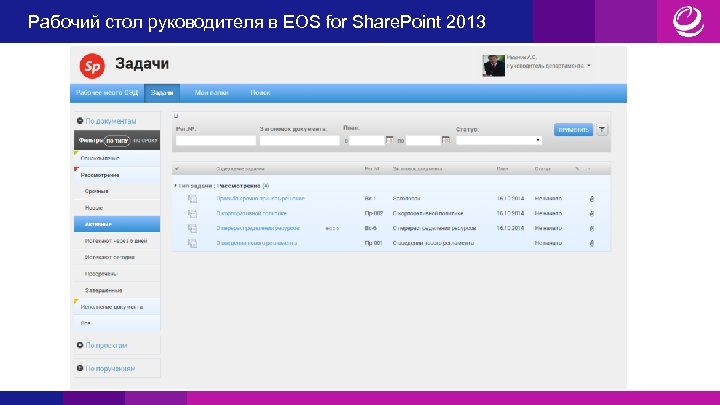Viewport: 720px width, 405px height.
Task: Sort by Содержание задачи column header
Action: pos(240,169)
